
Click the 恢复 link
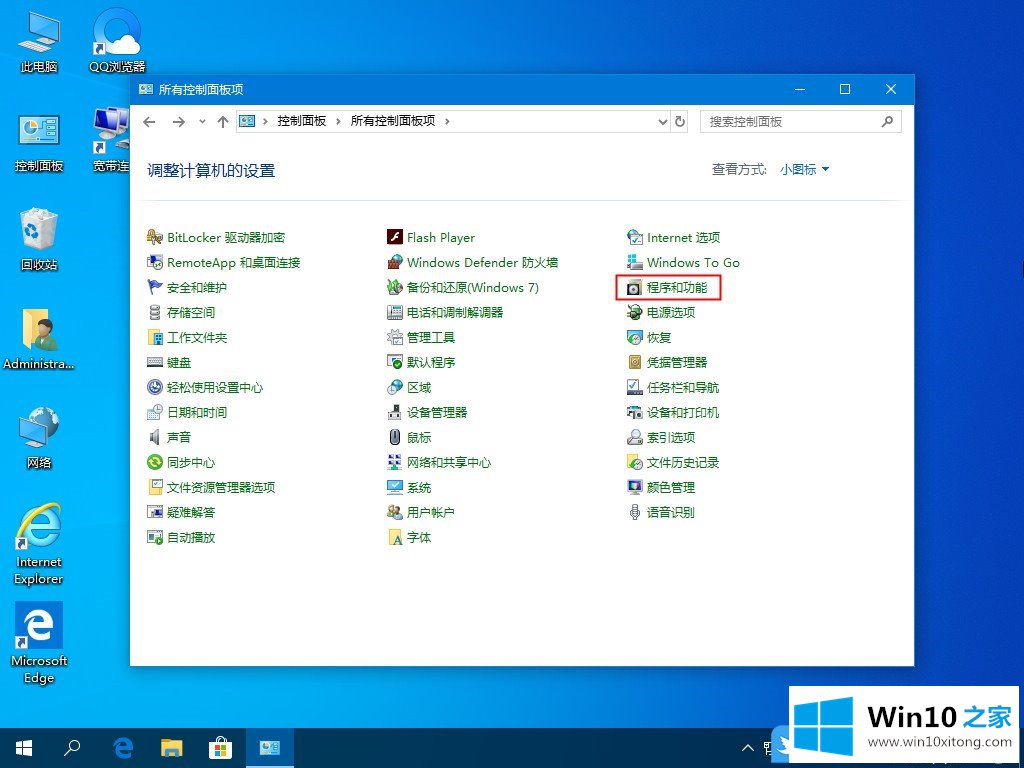(x=658, y=338)
